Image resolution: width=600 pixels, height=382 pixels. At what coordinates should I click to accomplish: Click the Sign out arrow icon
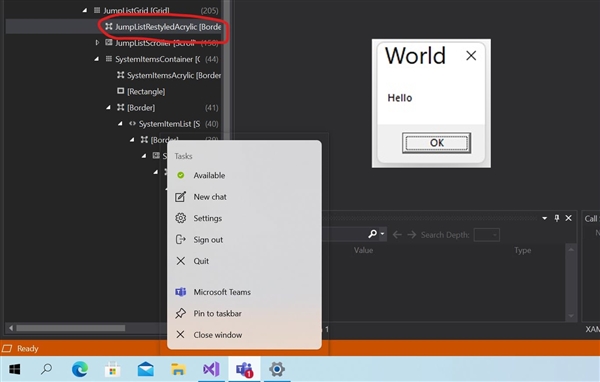pos(181,240)
